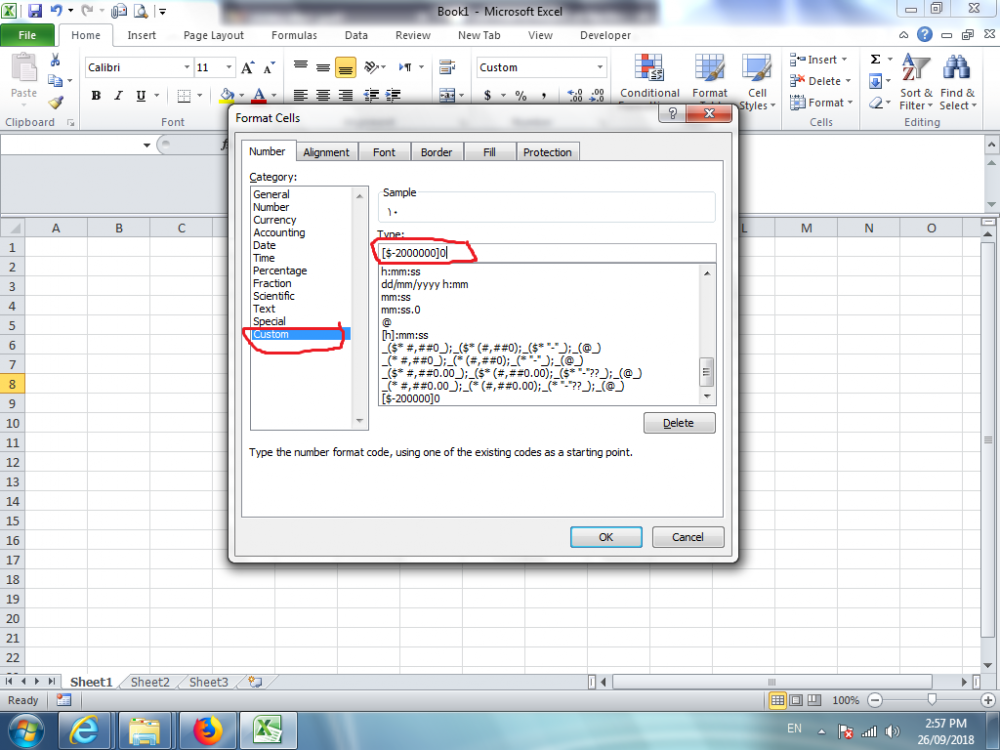
Task: Open the Borders dropdown arrow
Action: [x=200, y=96]
